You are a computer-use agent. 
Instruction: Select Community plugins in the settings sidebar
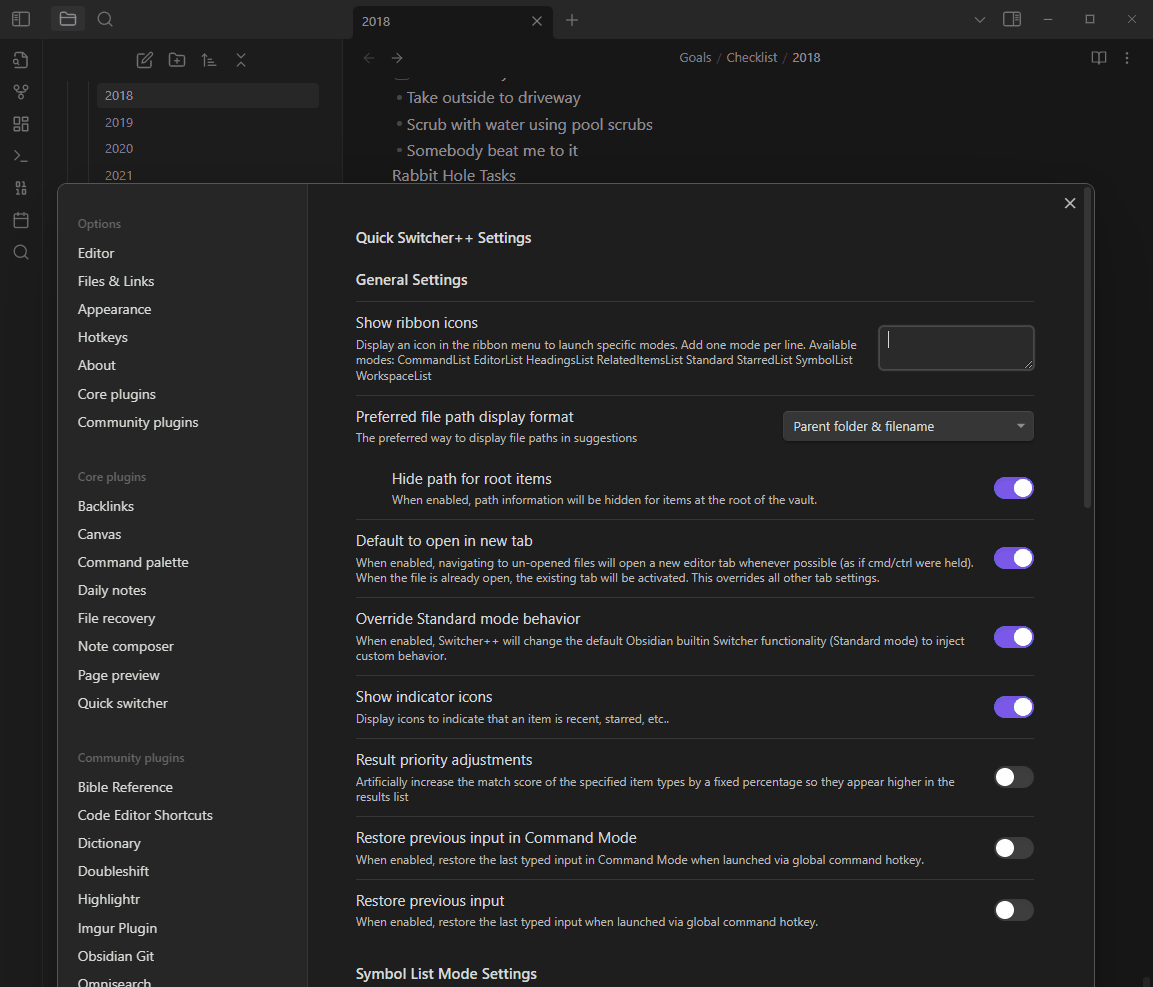[x=138, y=422]
